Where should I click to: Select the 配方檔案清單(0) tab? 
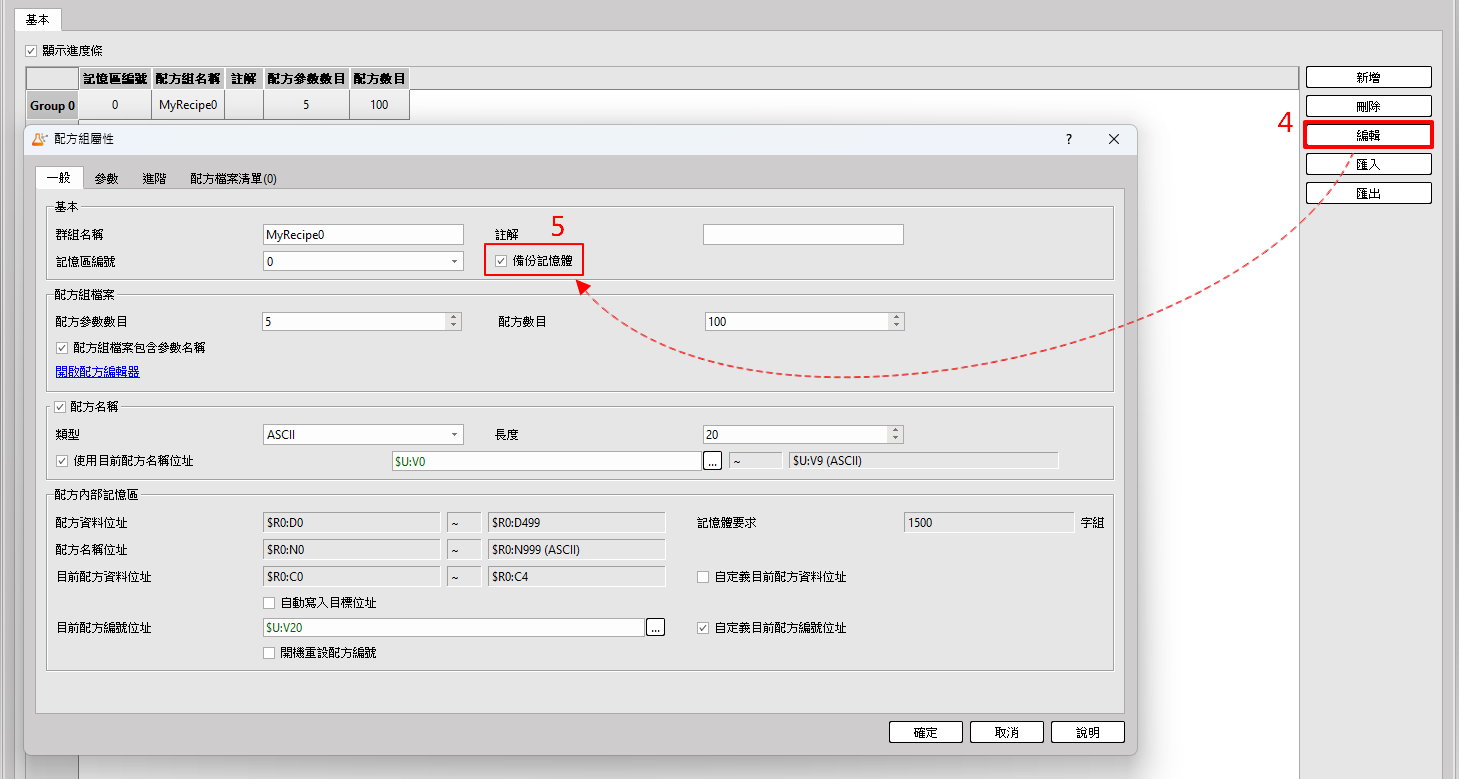(233, 179)
